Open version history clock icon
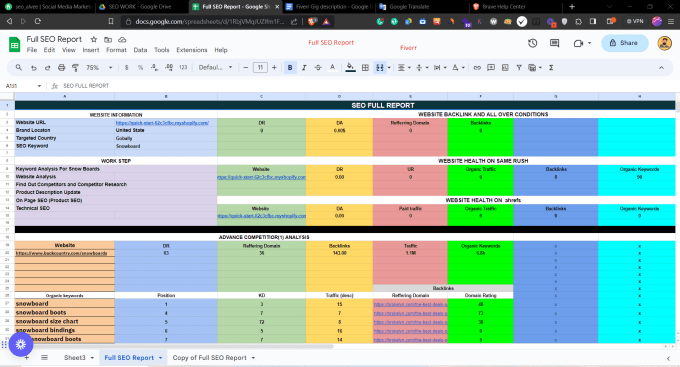680x367 pixels. coord(533,43)
